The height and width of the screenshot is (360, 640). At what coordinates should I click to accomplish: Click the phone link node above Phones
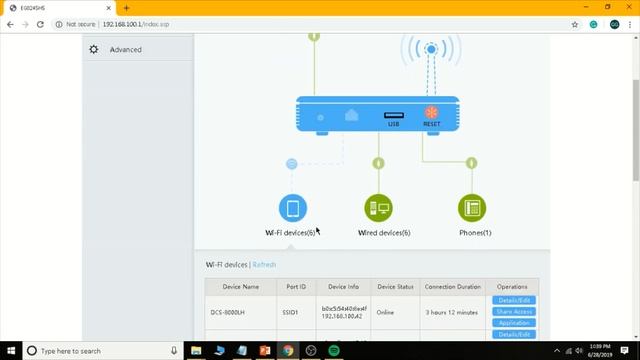click(x=471, y=163)
